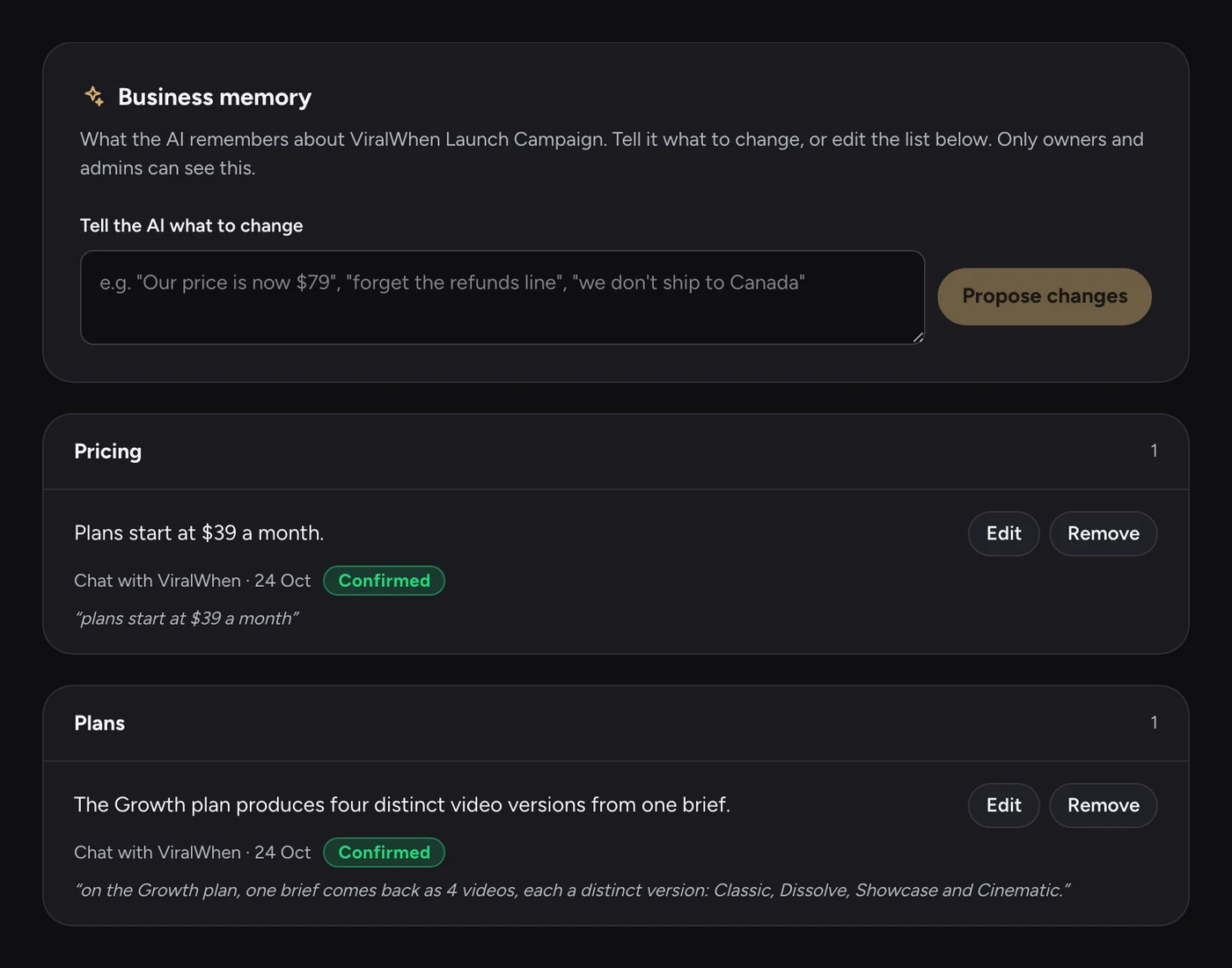Remove the Growth plan memory entry
Image resolution: width=1232 pixels, height=968 pixels.
point(1103,805)
